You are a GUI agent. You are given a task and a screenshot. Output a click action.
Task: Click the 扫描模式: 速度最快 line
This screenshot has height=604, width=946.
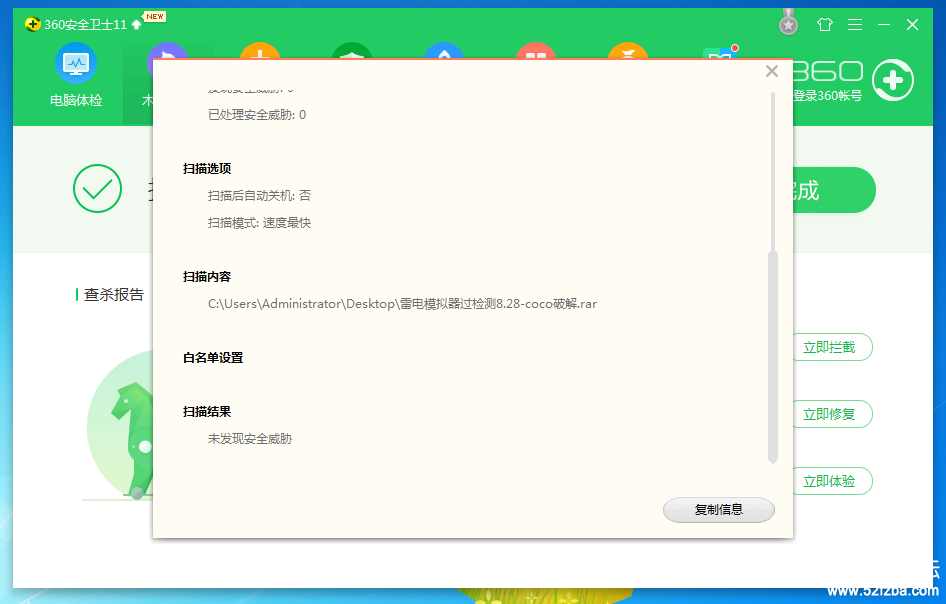259,223
